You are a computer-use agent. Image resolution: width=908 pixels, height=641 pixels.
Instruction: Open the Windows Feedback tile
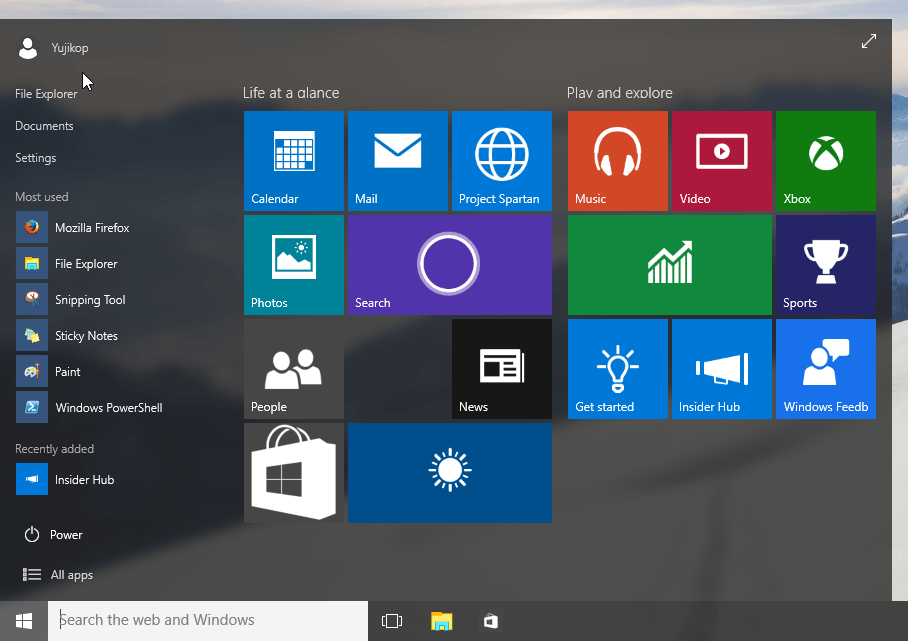pyautogui.click(x=826, y=369)
